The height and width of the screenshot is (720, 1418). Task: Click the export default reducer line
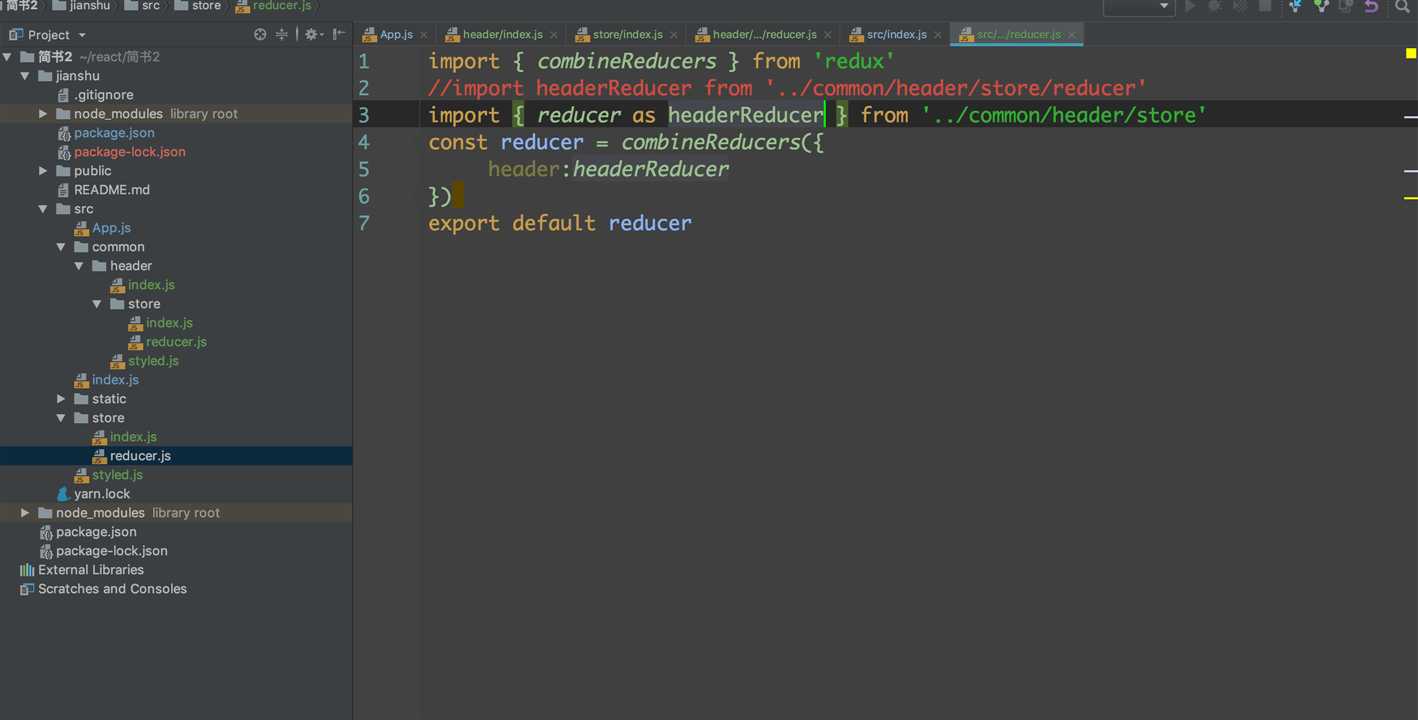(x=560, y=223)
